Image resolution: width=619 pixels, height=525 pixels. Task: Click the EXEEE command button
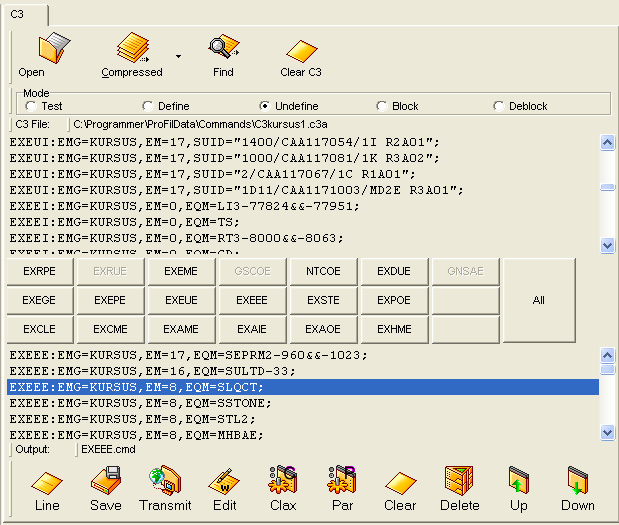point(252,299)
